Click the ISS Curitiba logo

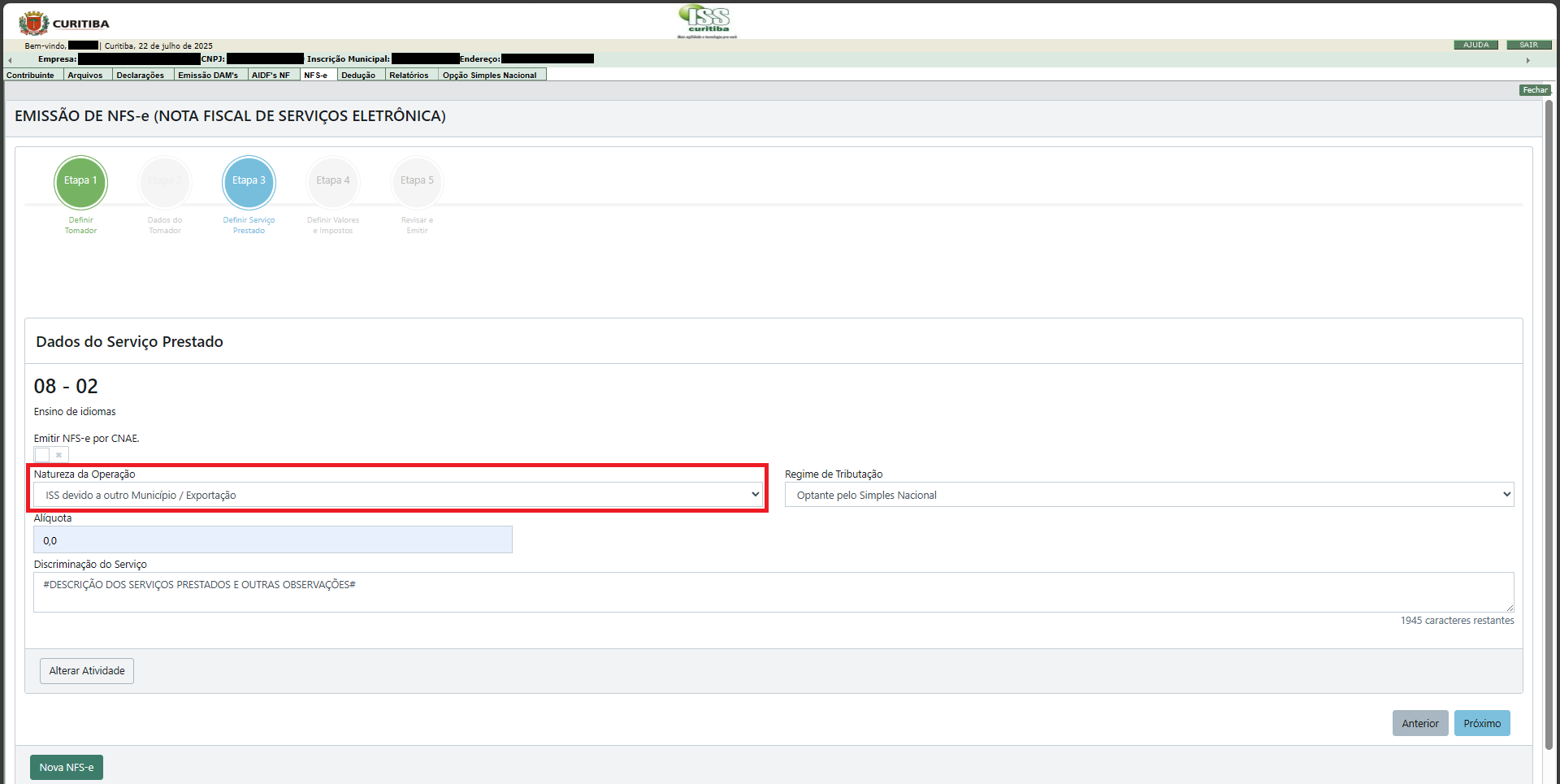[707, 21]
